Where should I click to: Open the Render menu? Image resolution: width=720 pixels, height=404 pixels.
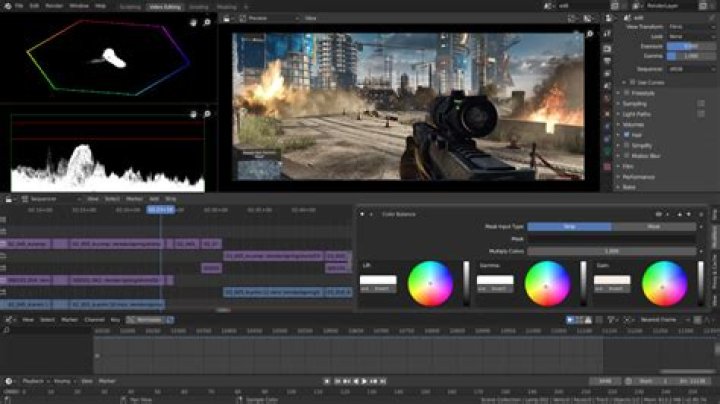pos(54,6)
